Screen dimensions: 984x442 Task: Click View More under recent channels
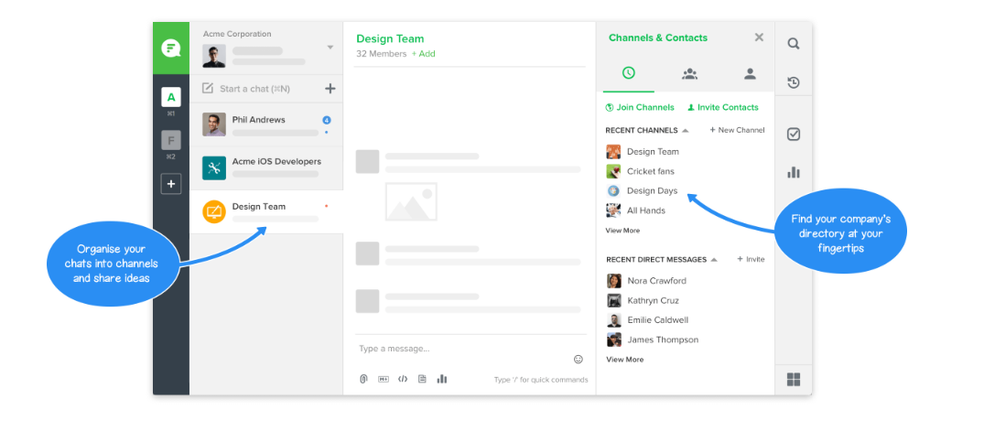[623, 230]
